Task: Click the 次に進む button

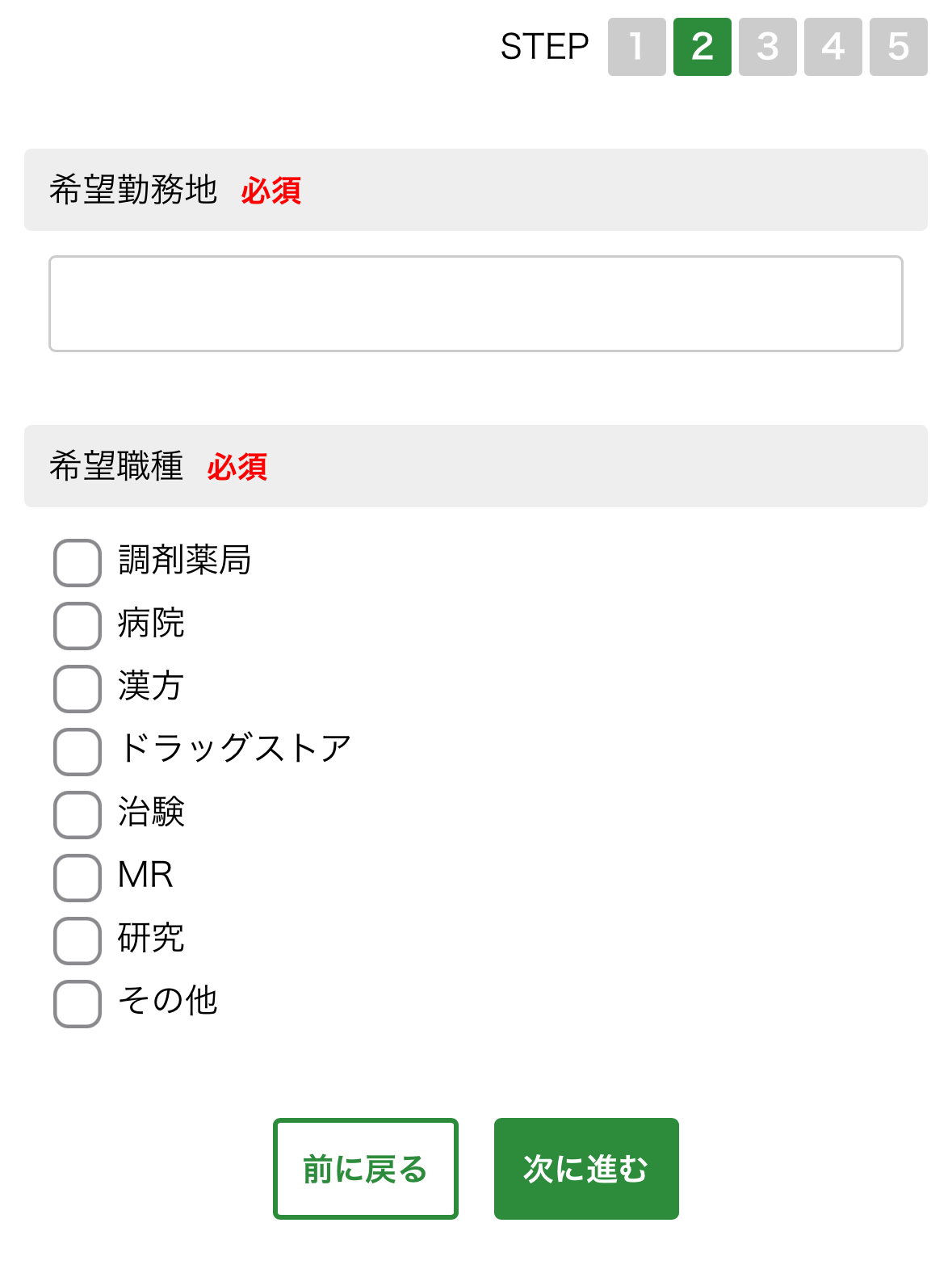Action: [586, 1169]
